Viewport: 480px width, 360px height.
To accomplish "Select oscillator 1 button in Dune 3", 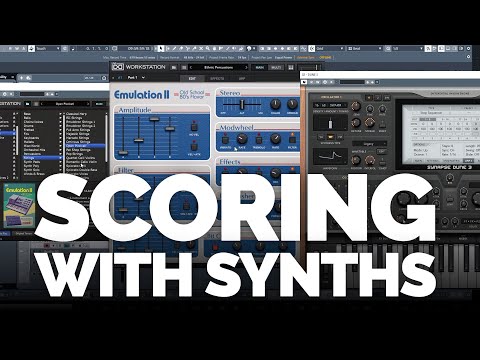I will pos(369,98).
